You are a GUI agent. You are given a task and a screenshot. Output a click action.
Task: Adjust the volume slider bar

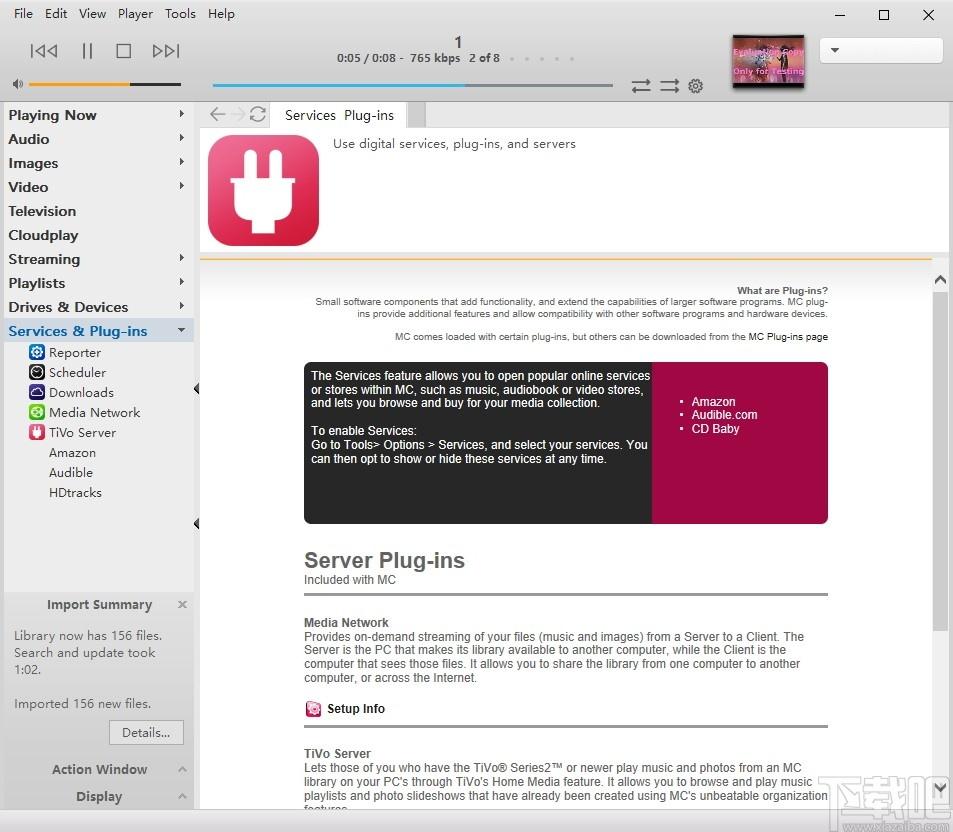pos(105,84)
